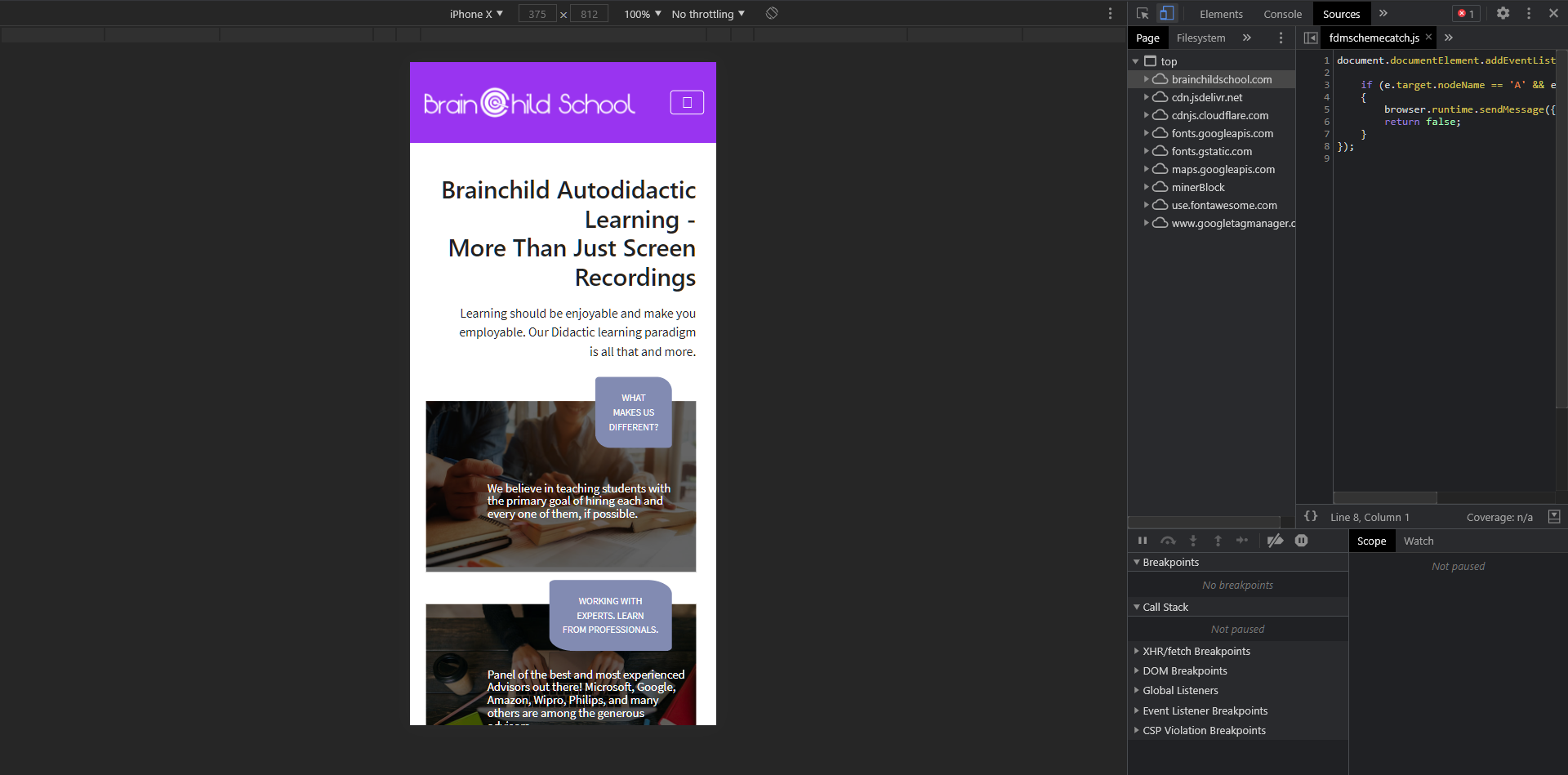1568x775 pixels.
Task: Expand DOM Breakpoints section
Action: point(1238,670)
